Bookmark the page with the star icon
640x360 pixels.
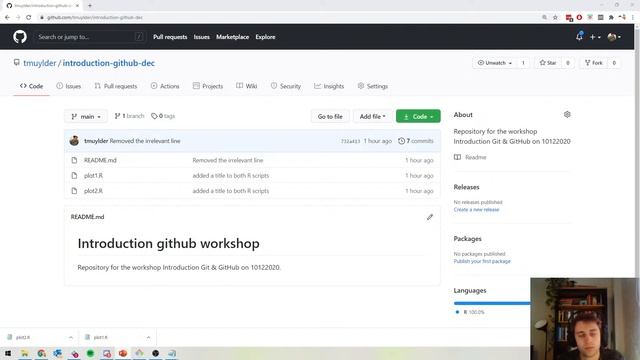pos(555,17)
